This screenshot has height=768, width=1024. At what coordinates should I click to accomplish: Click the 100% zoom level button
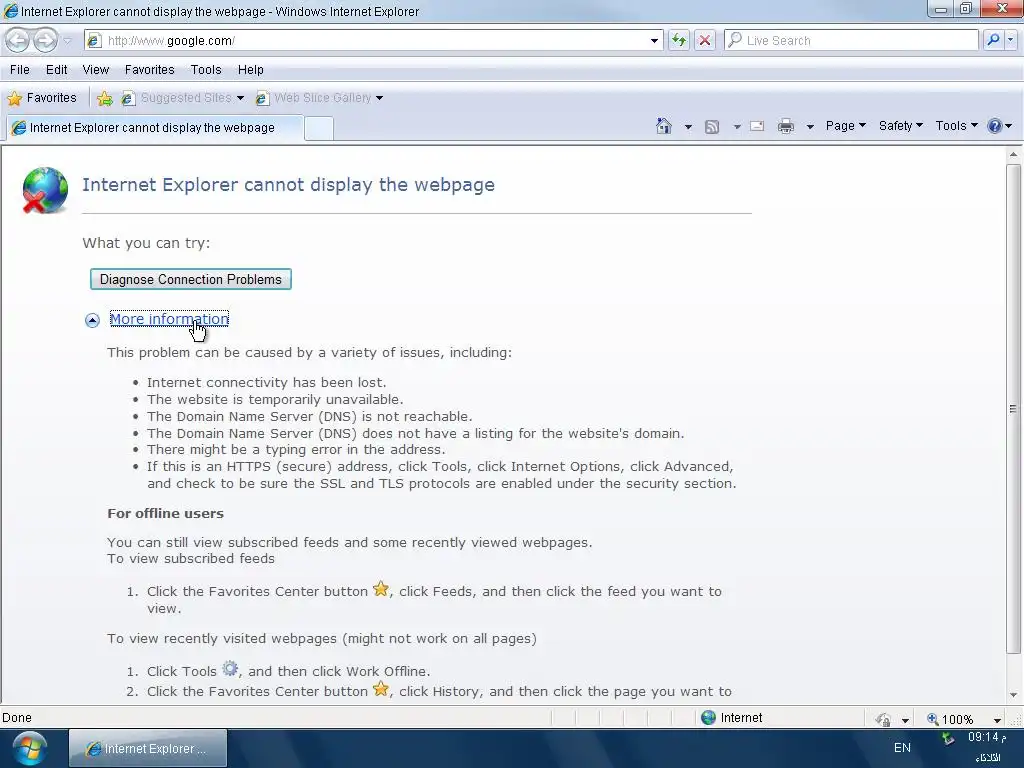pos(951,719)
